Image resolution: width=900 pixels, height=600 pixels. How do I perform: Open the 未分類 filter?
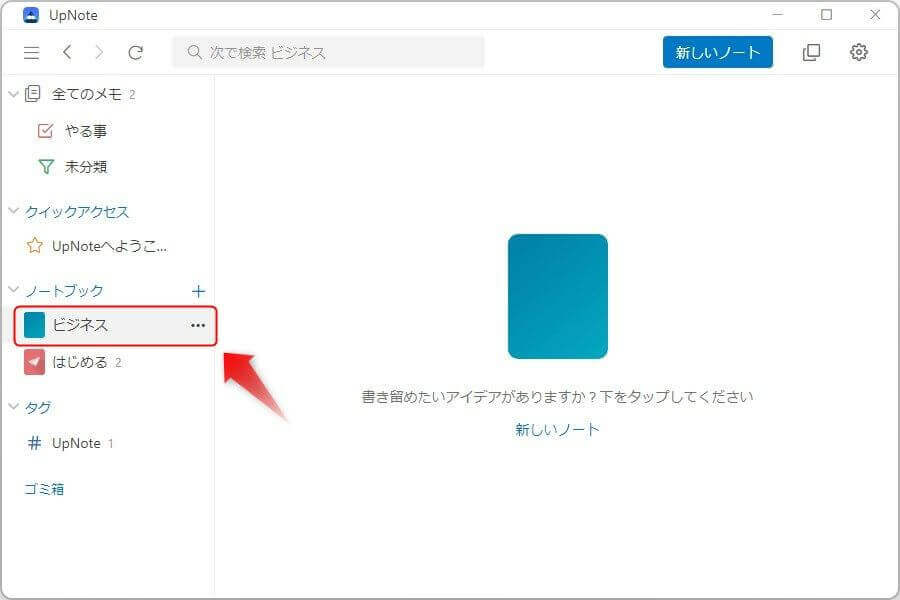[73, 167]
